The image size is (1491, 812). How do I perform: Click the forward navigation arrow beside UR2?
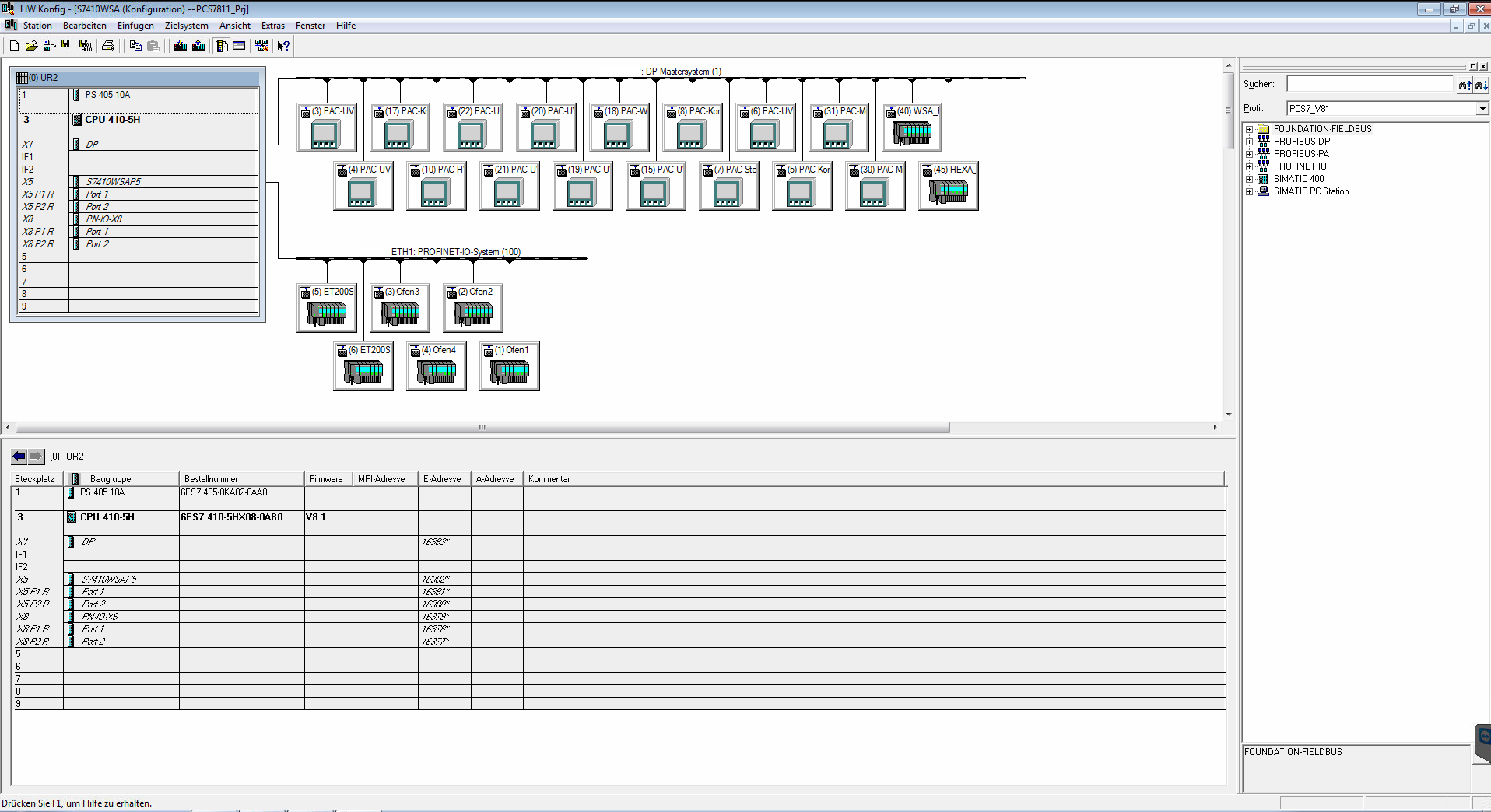36,457
